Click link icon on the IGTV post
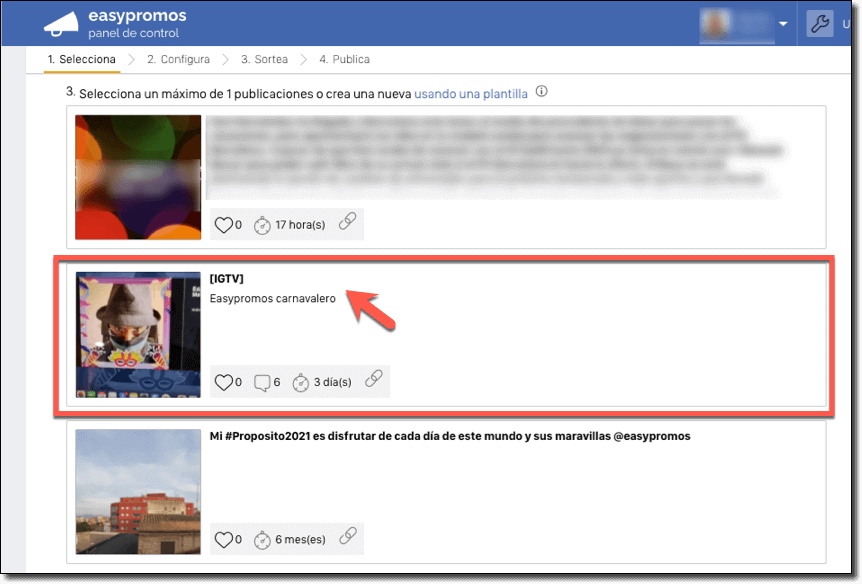The height and width of the screenshot is (584, 862). (x=373, y=380)
